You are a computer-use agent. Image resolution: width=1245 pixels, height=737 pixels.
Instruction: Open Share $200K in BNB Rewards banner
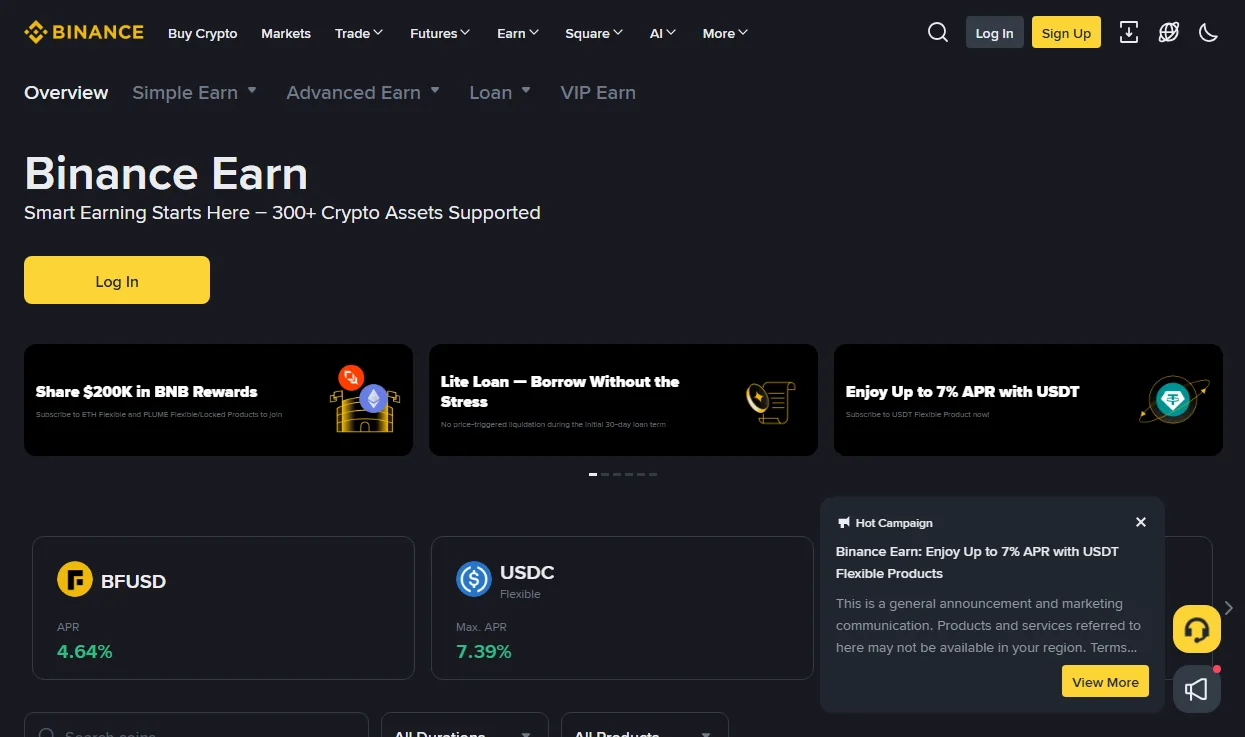tap(218, 400)
